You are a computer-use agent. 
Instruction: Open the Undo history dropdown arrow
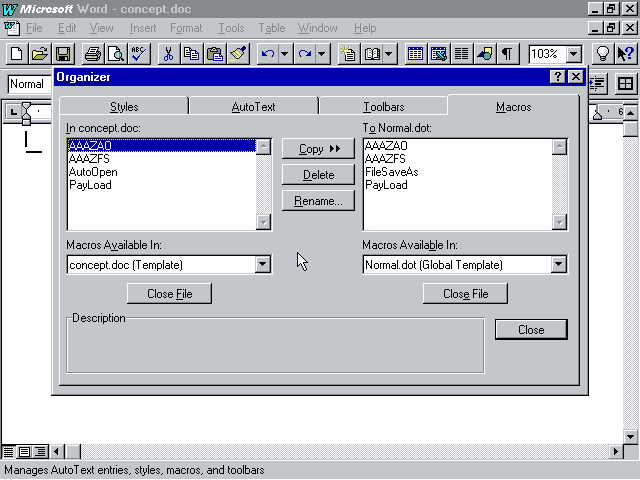pyautogui.click(x=285, y=53)
